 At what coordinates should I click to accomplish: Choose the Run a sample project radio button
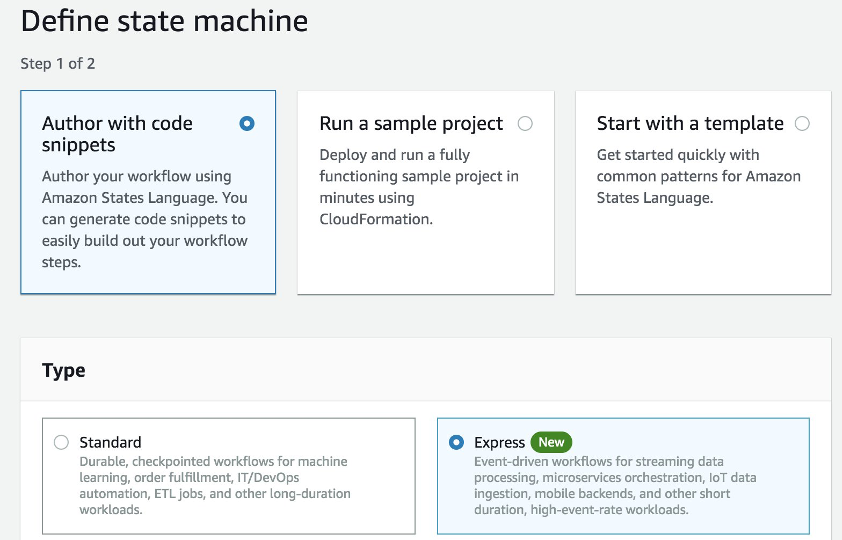pos(525,124)
